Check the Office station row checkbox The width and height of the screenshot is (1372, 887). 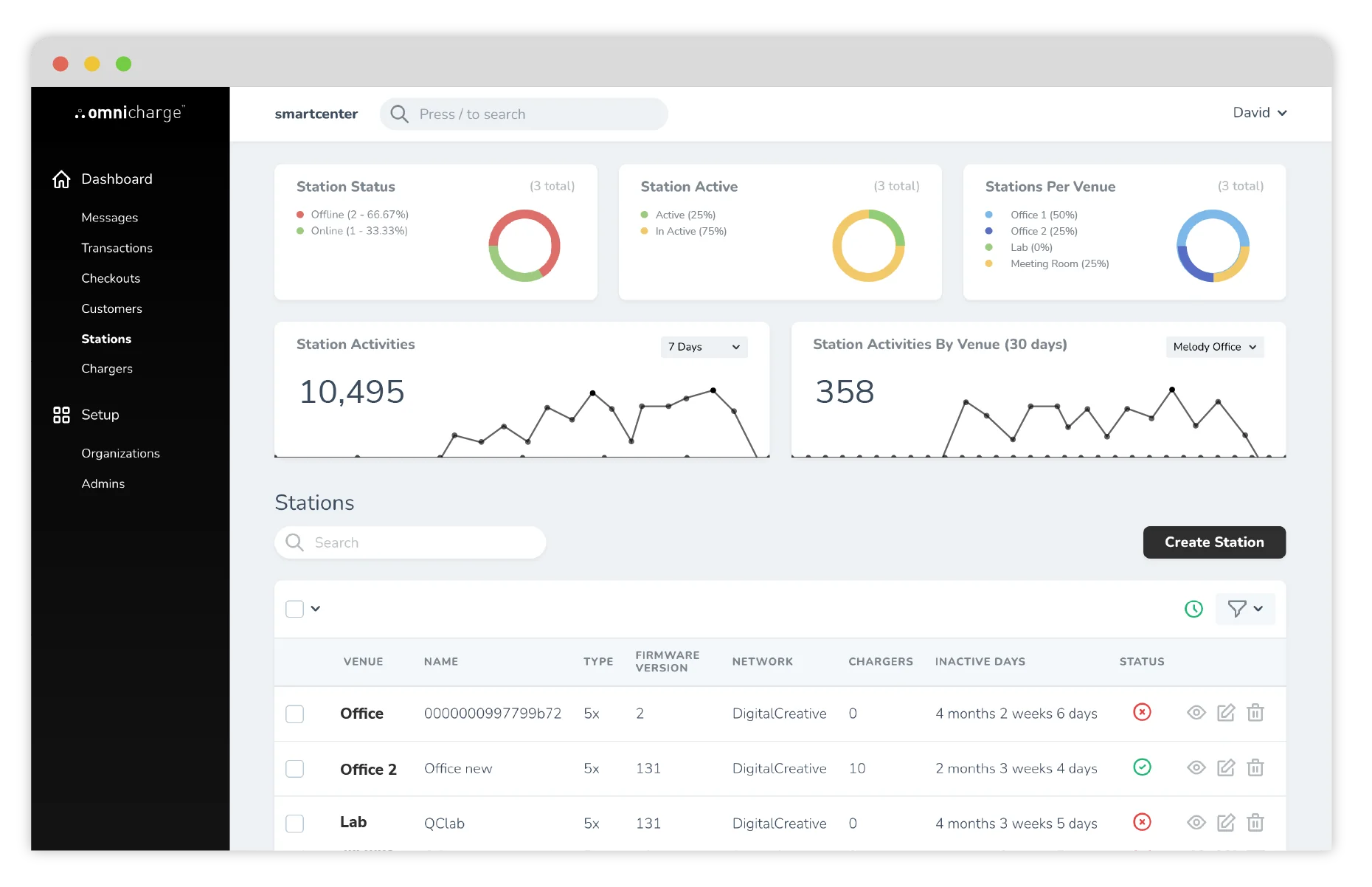point(294,714)
